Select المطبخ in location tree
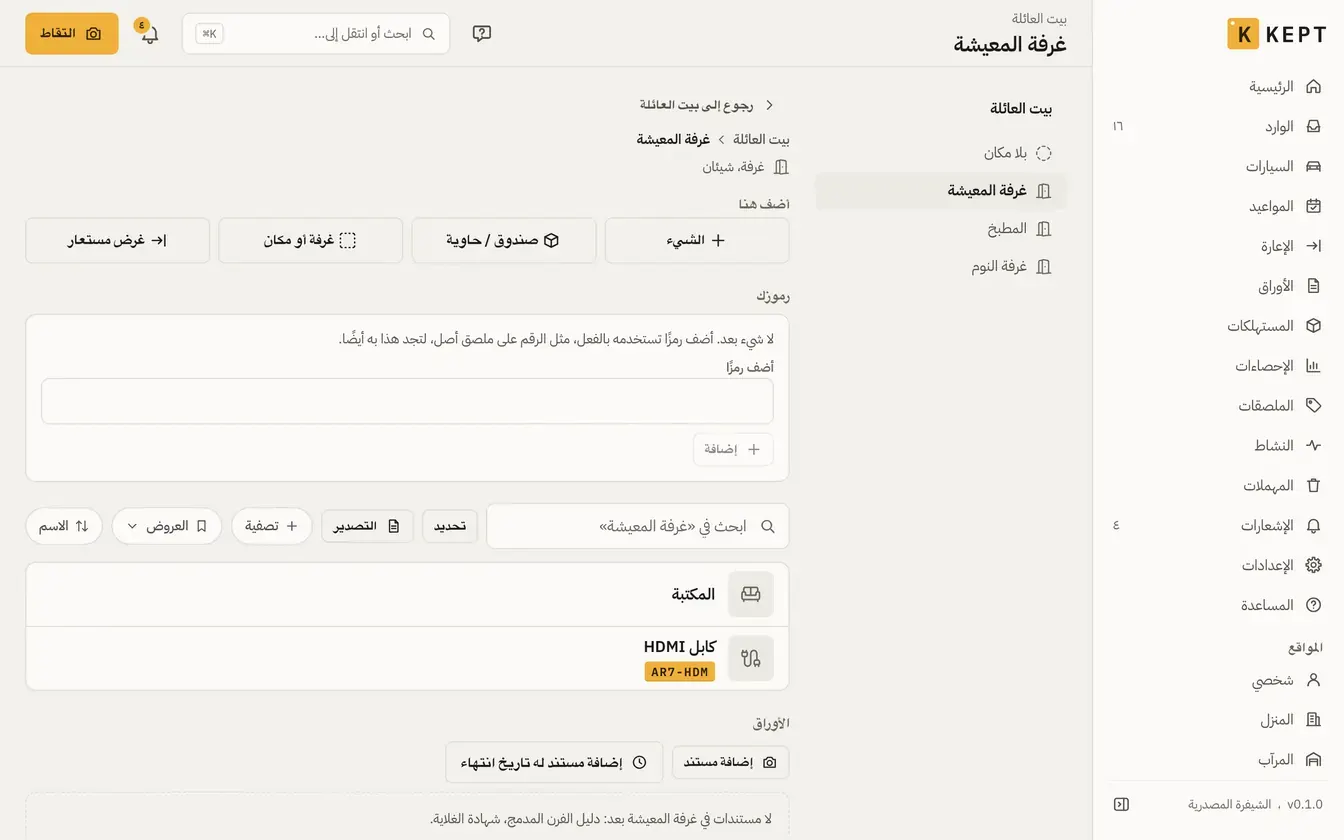 [941, 229]
